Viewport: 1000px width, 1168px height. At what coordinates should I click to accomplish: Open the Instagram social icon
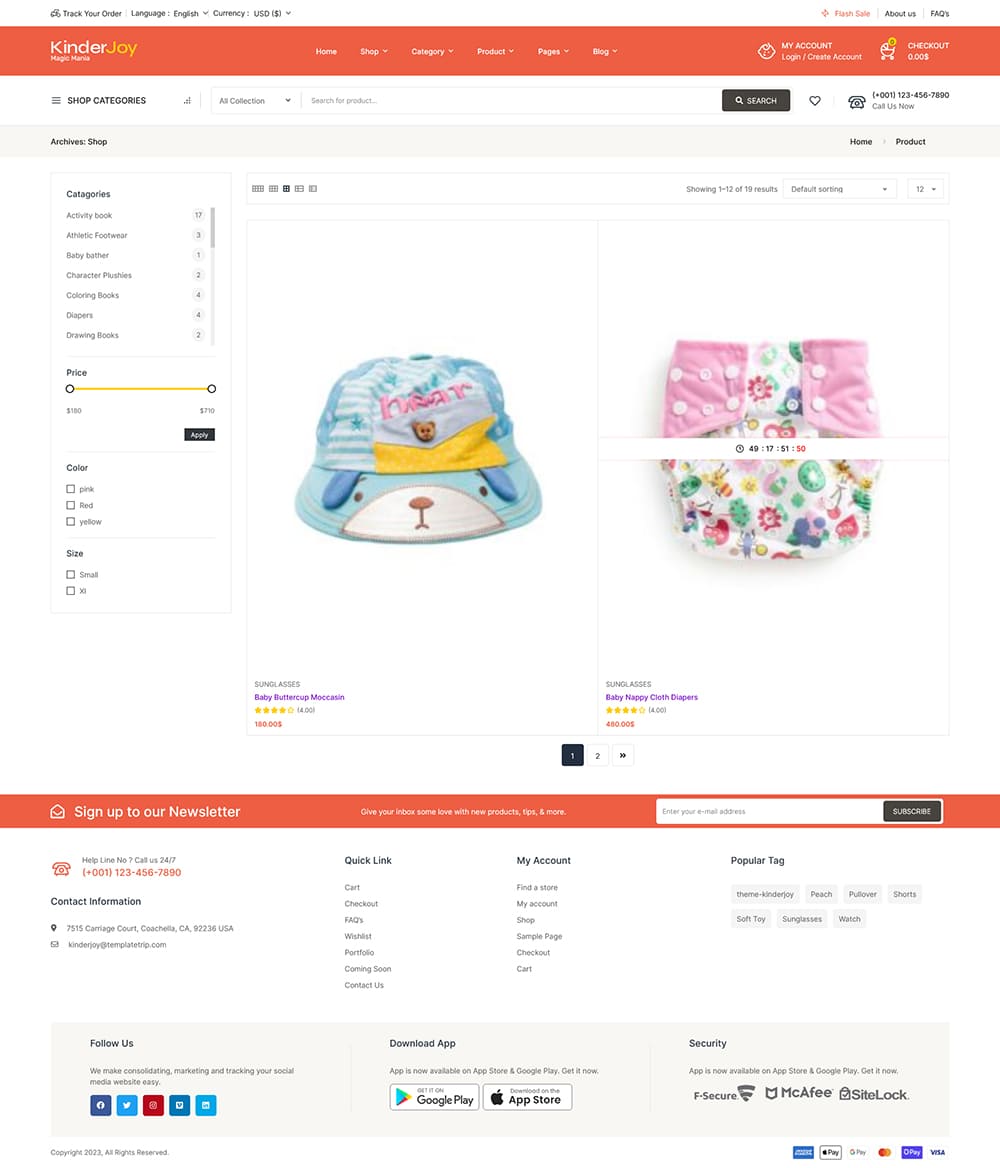(x=154, y=1105)
